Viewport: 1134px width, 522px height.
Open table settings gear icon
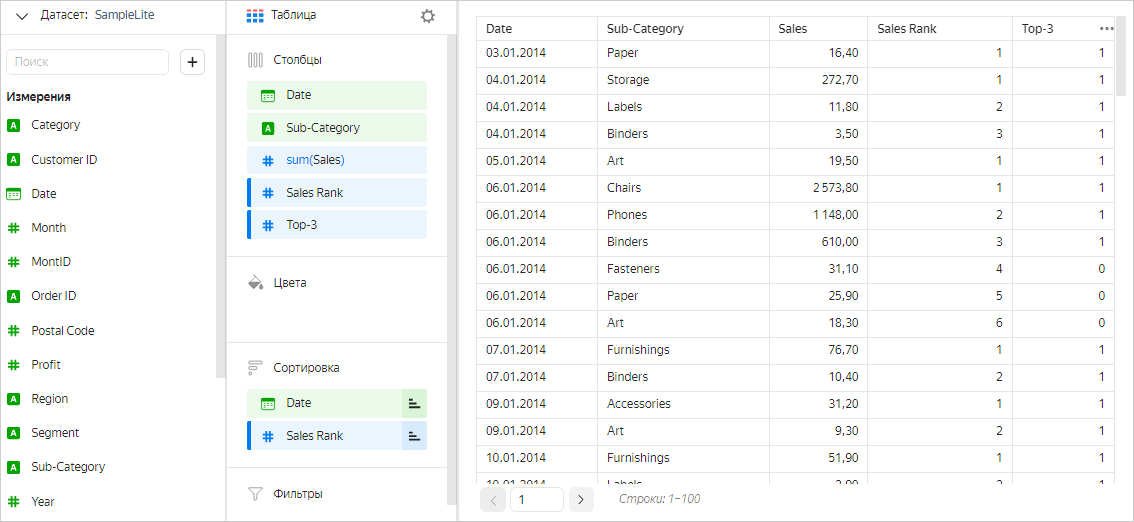(428, 16)
